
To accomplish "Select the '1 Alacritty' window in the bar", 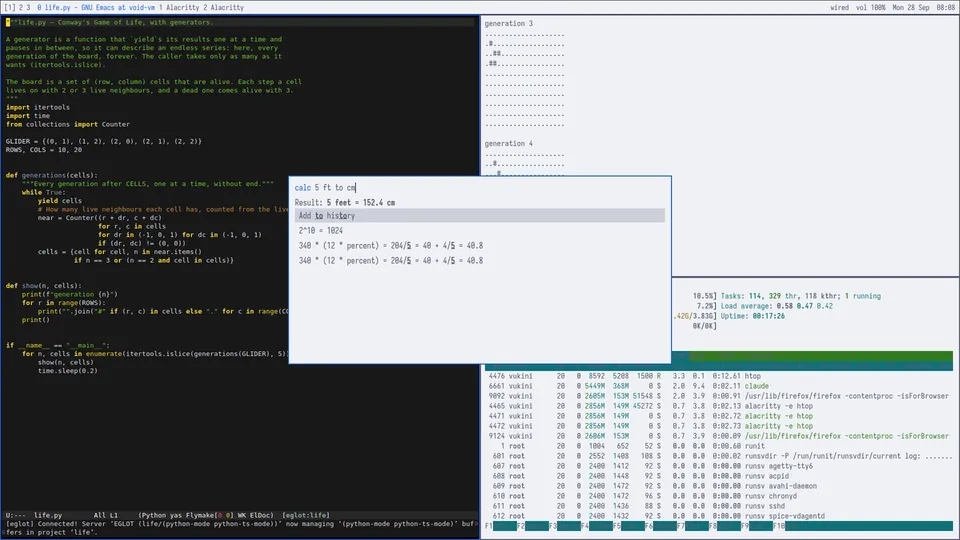I will click(x=179, y=7).
